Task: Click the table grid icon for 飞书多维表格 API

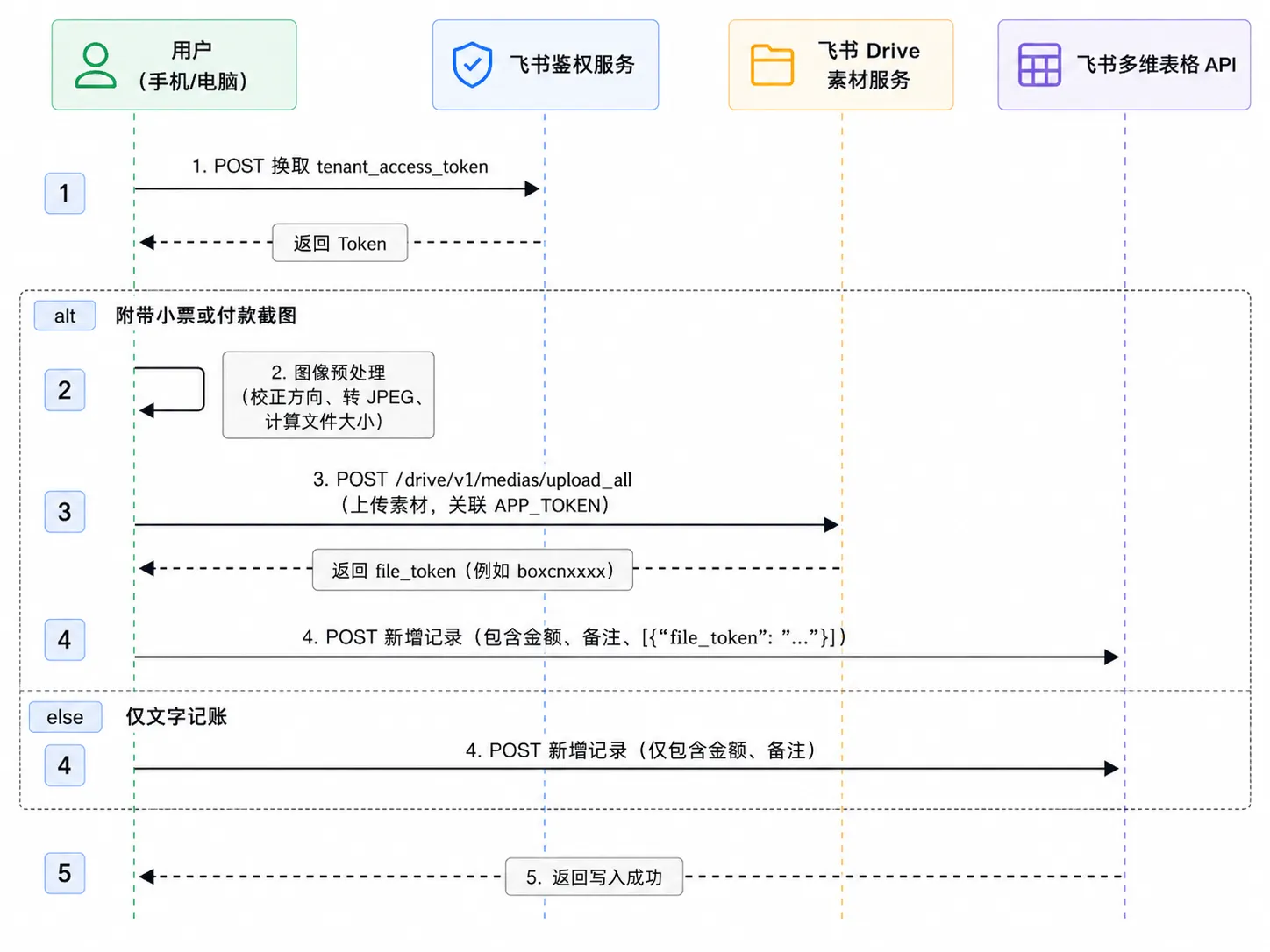Action: pos(1039,65)
